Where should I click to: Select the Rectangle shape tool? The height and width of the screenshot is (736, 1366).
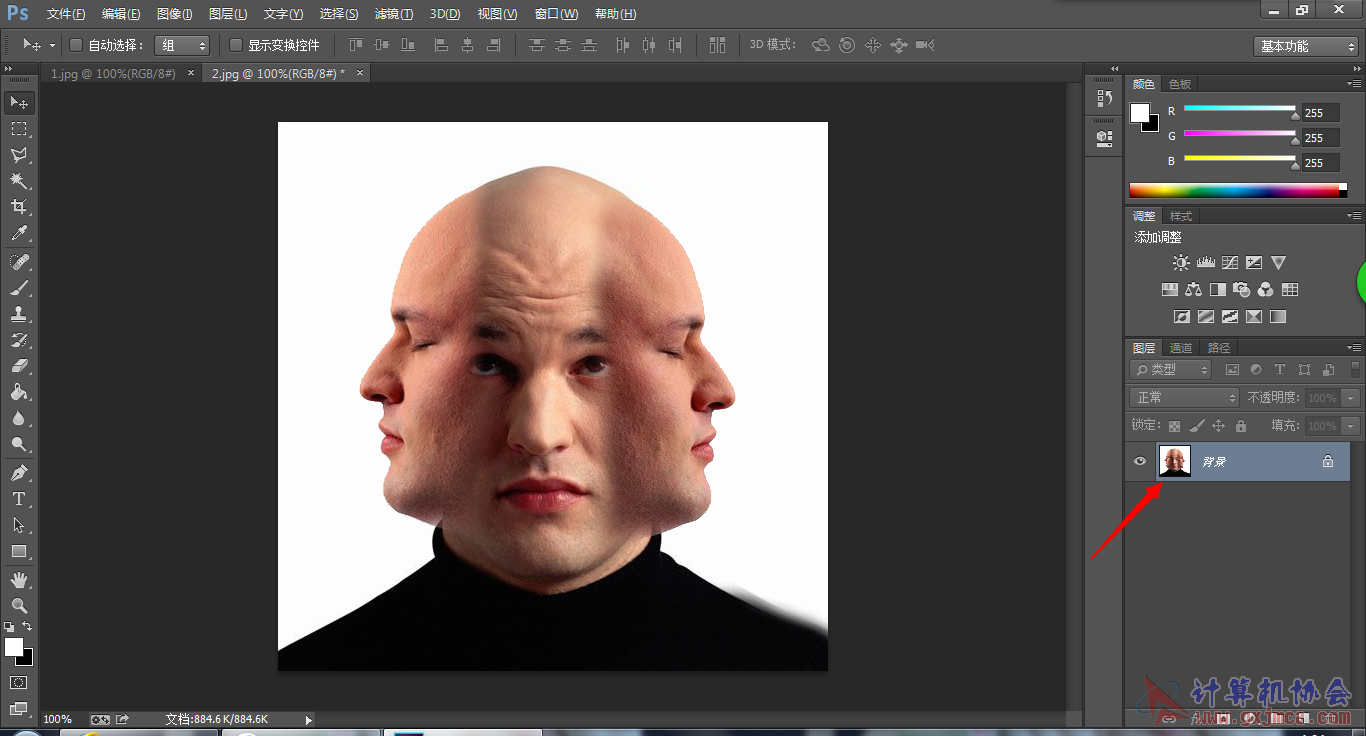pyautogui.click(x=19, y=551)
